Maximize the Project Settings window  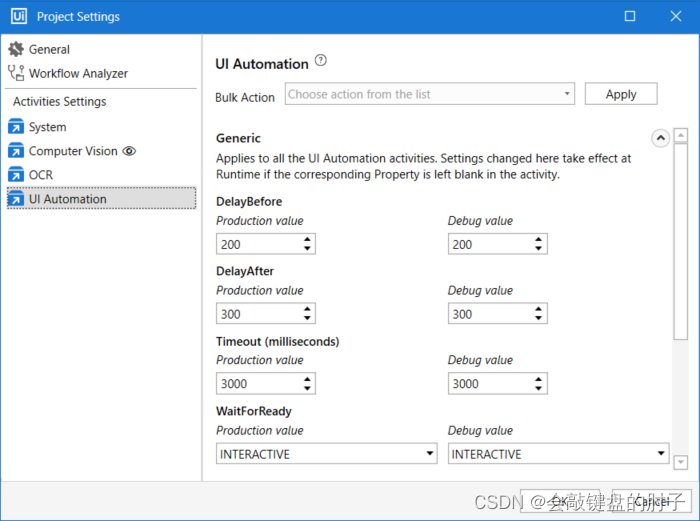629,17
